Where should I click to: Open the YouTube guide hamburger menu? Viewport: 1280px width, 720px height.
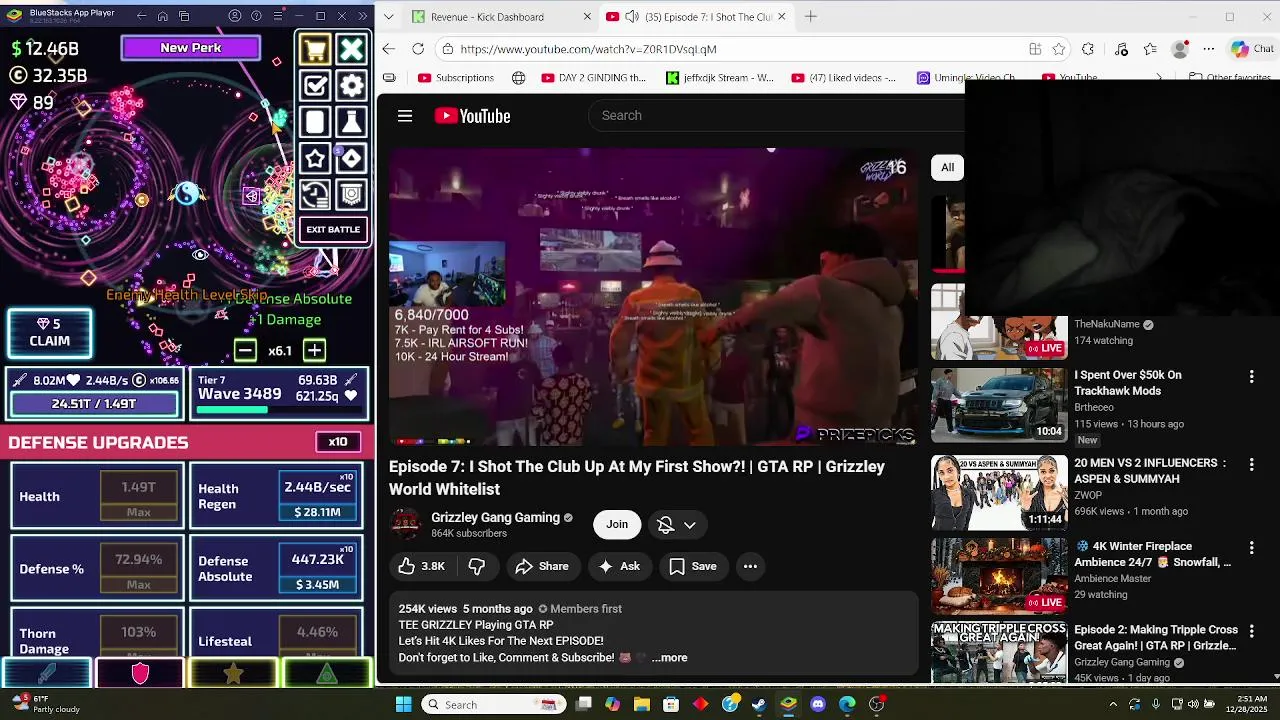pos(405,116)
